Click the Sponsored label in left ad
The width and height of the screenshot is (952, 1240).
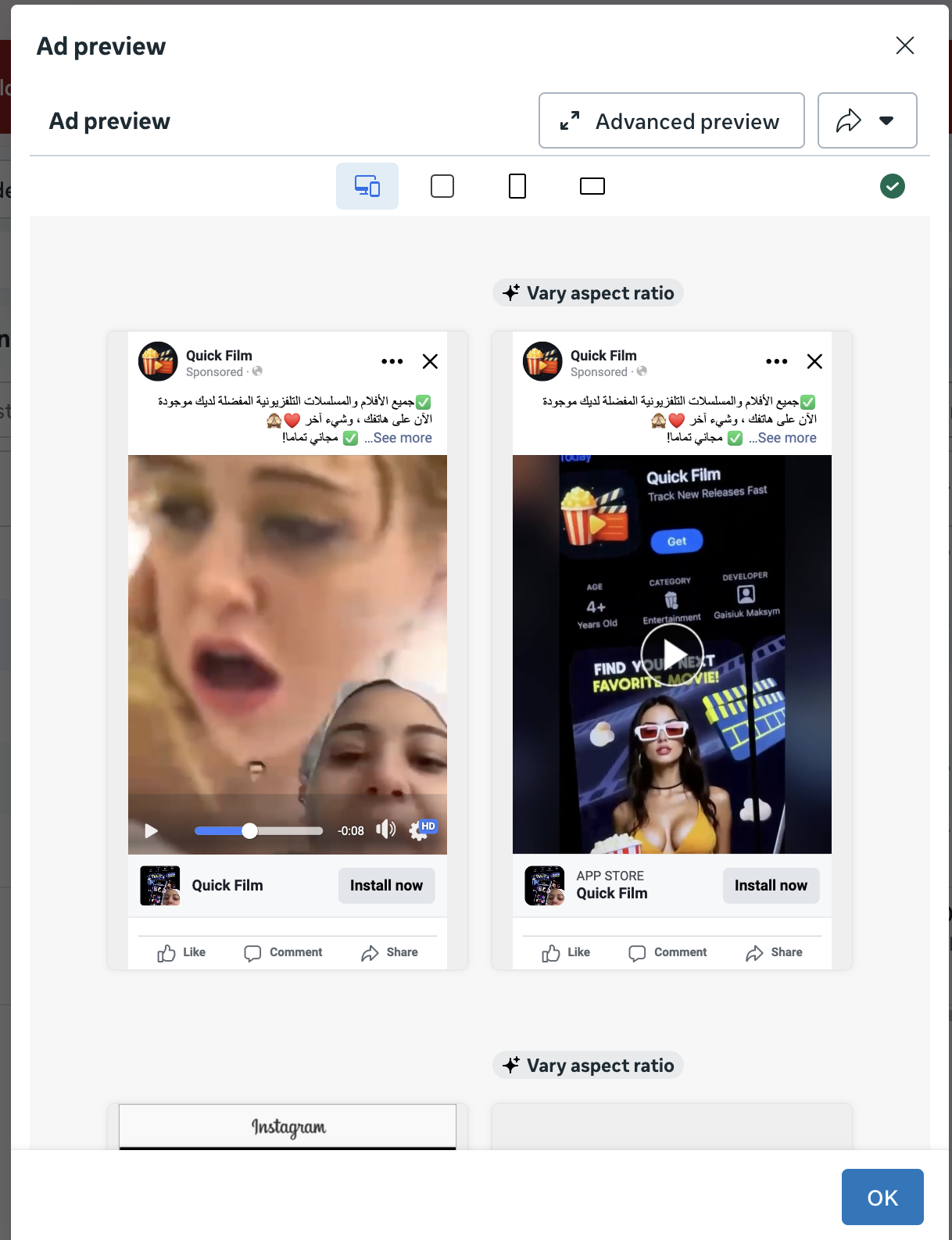pos(214,372)
